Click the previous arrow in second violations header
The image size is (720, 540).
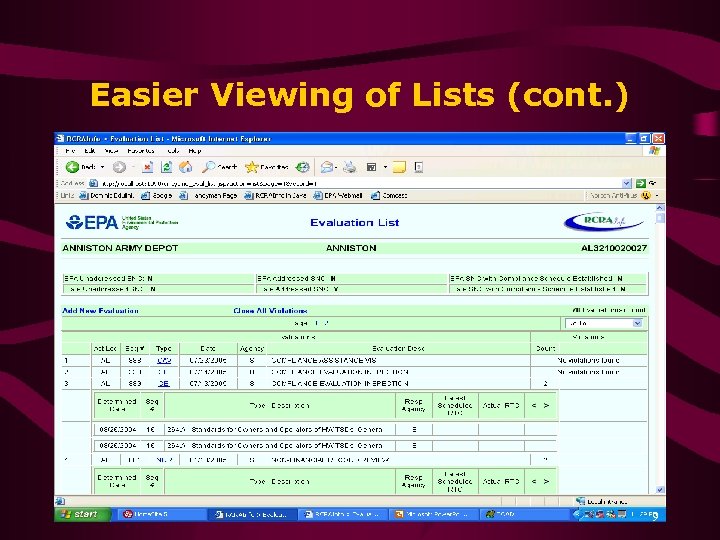534,481
